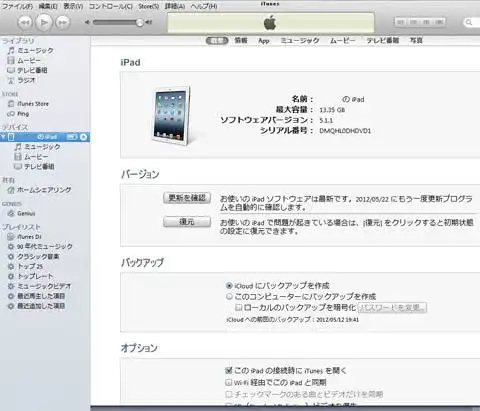
Task: Switch to the App tab
Action: pyautogui.click(x=264, y=41)
